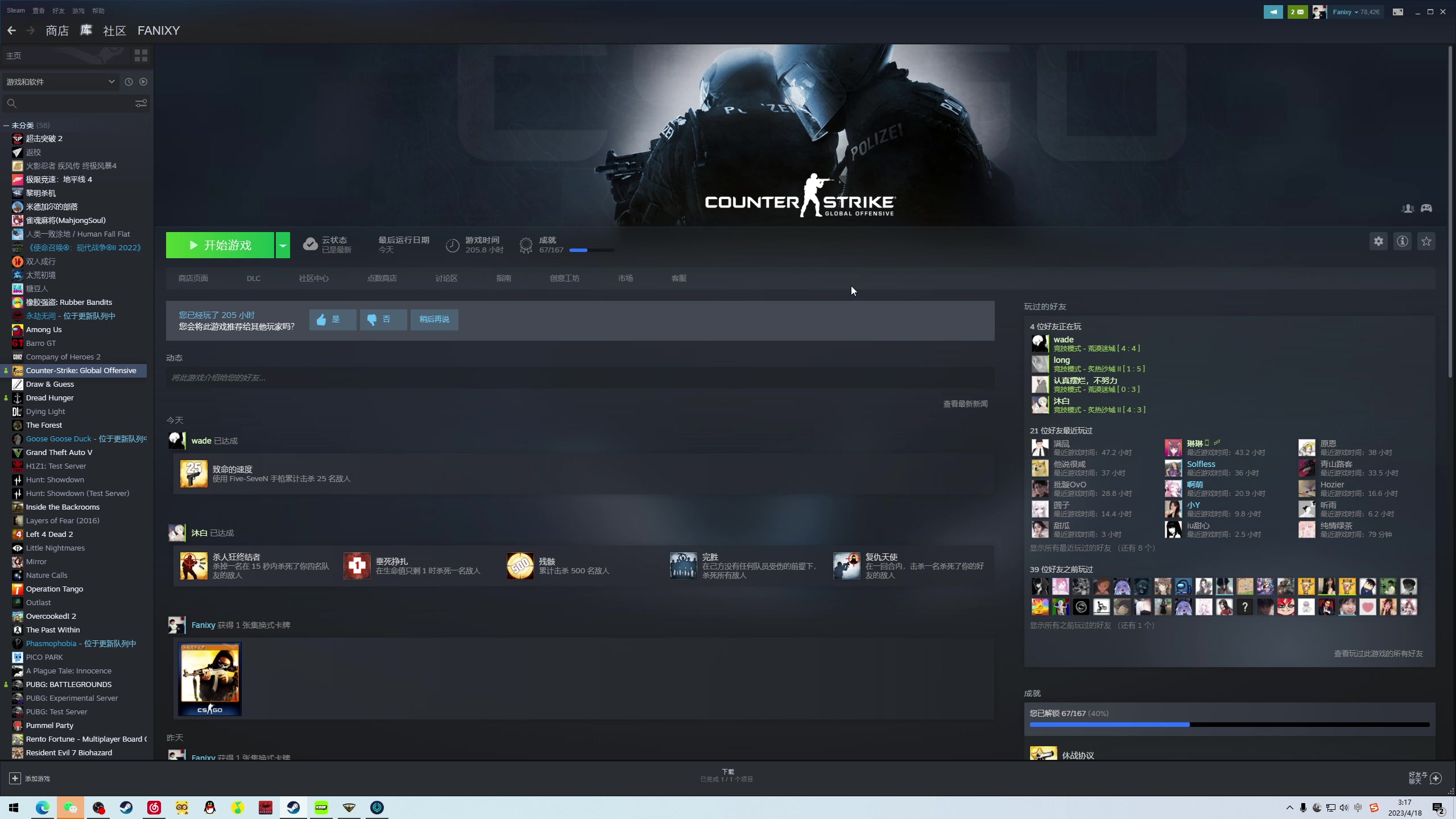
Task: Click the controller support icon on banner
Action: click(1426, 208)
